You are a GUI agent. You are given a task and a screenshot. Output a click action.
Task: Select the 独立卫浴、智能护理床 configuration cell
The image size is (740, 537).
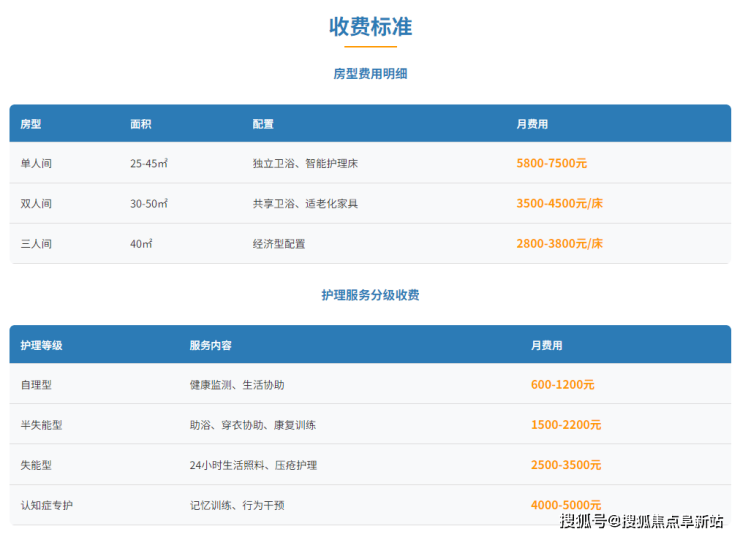[305, 163]
